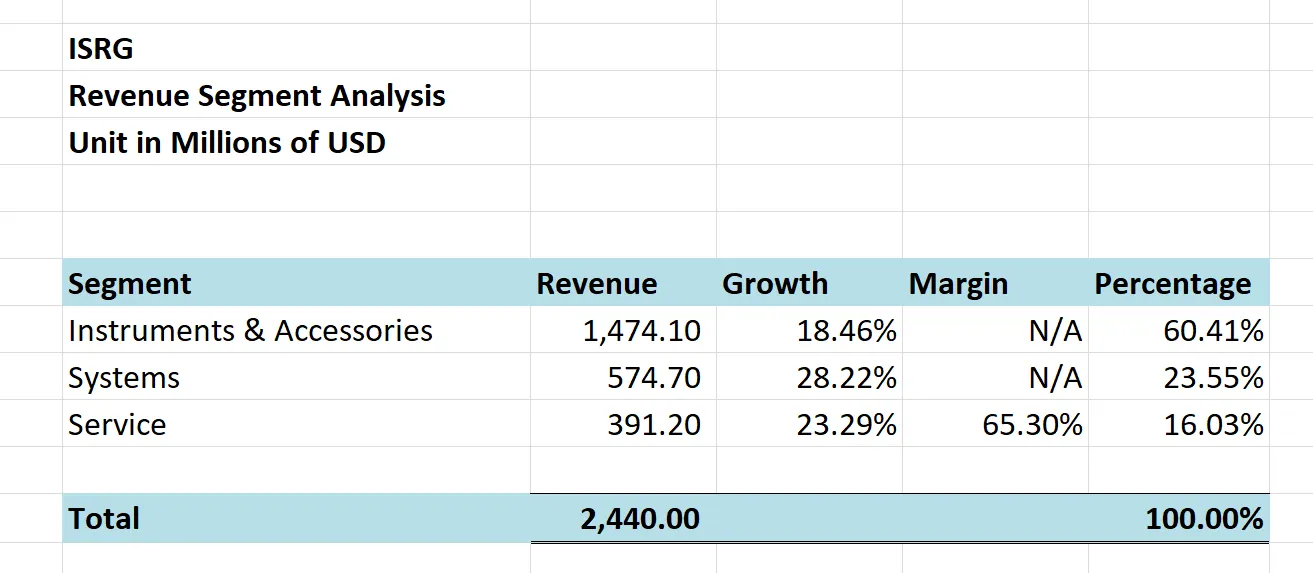
Task: Select the 28.22% growth cell
Action: tap(846, 378)
